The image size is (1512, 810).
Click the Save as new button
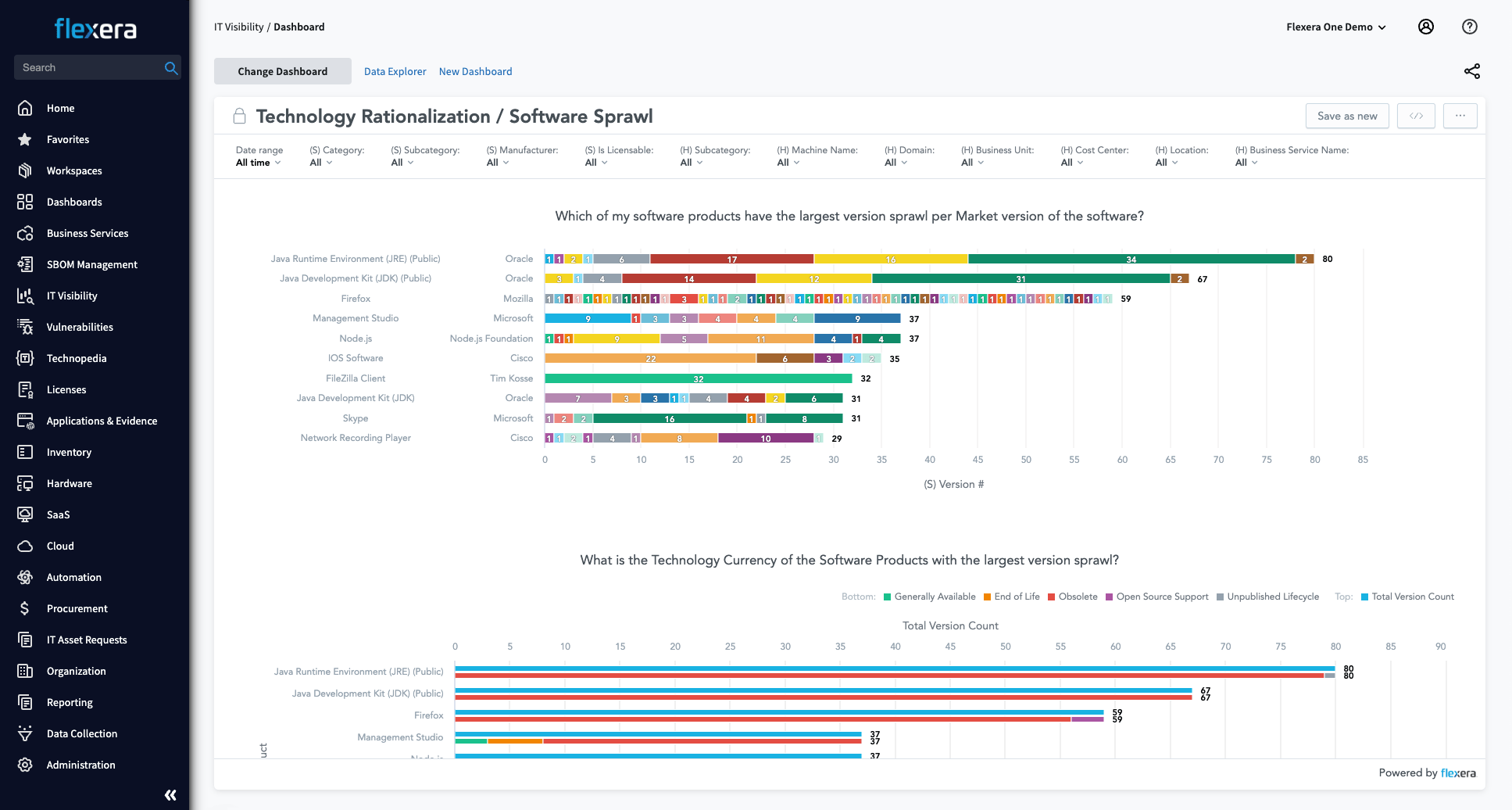[1346, 116]
